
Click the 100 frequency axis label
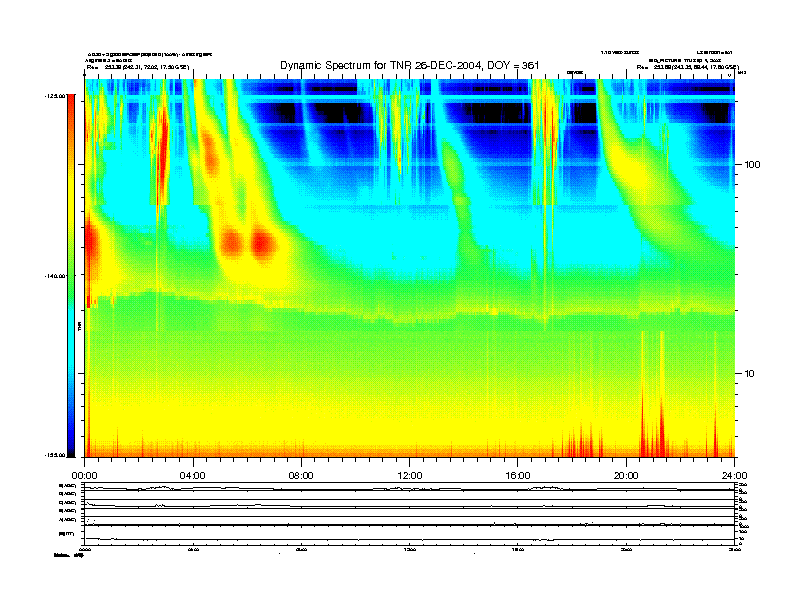[x=752, y=165]
